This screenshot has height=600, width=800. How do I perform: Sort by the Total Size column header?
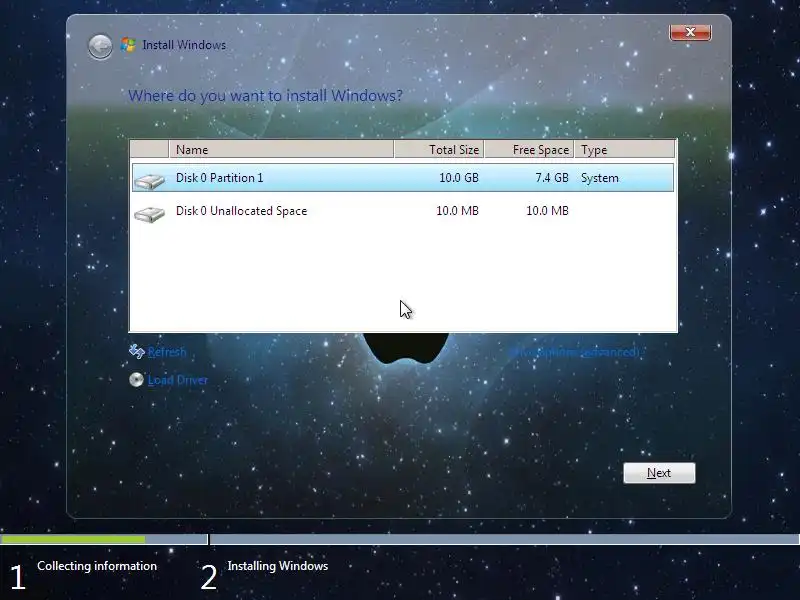pyautogui.click(x=439, y=149)
